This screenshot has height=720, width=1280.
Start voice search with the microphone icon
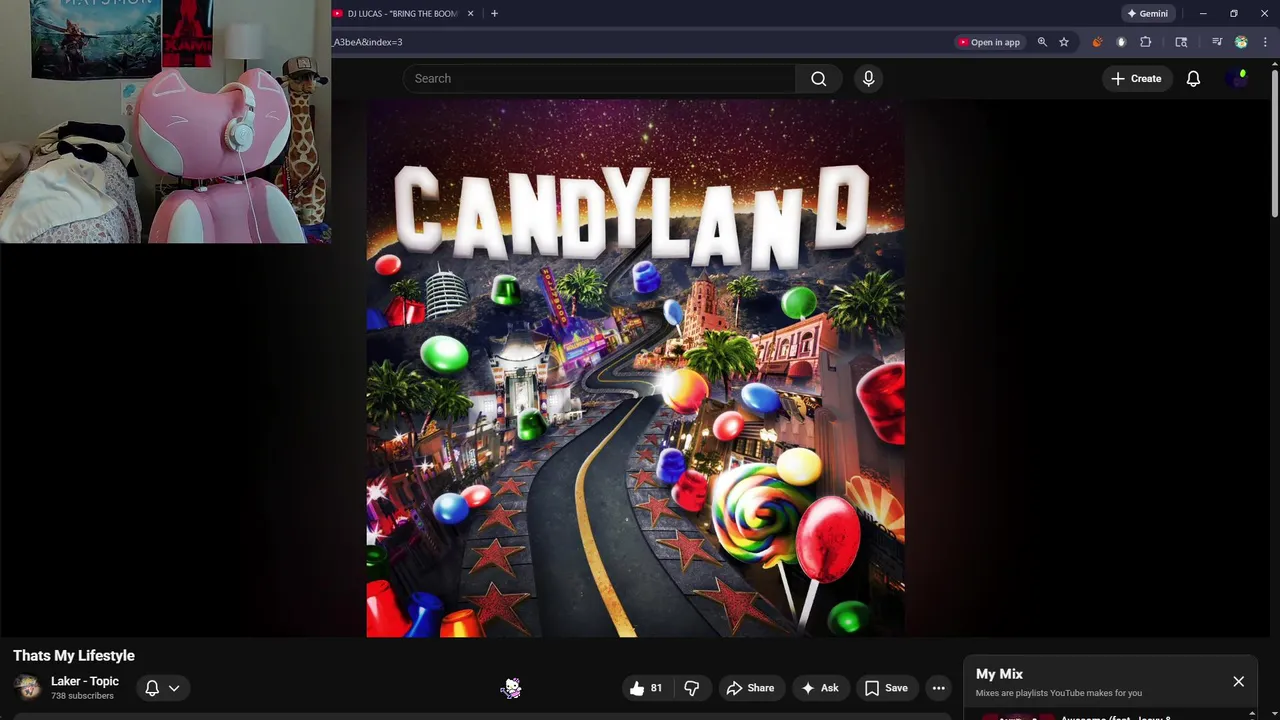click(868, 78)
